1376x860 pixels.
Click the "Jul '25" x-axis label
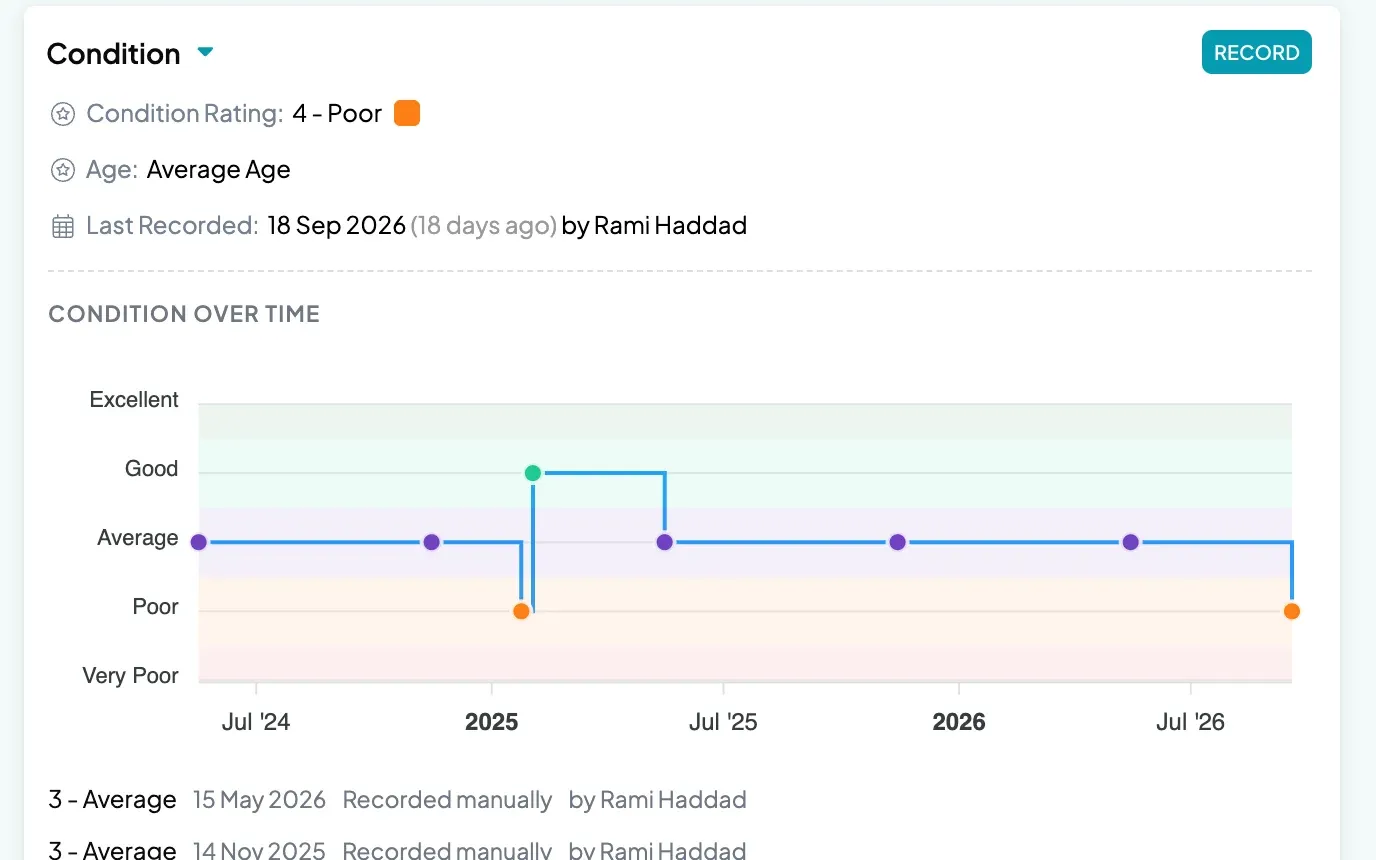click(723, 722)
